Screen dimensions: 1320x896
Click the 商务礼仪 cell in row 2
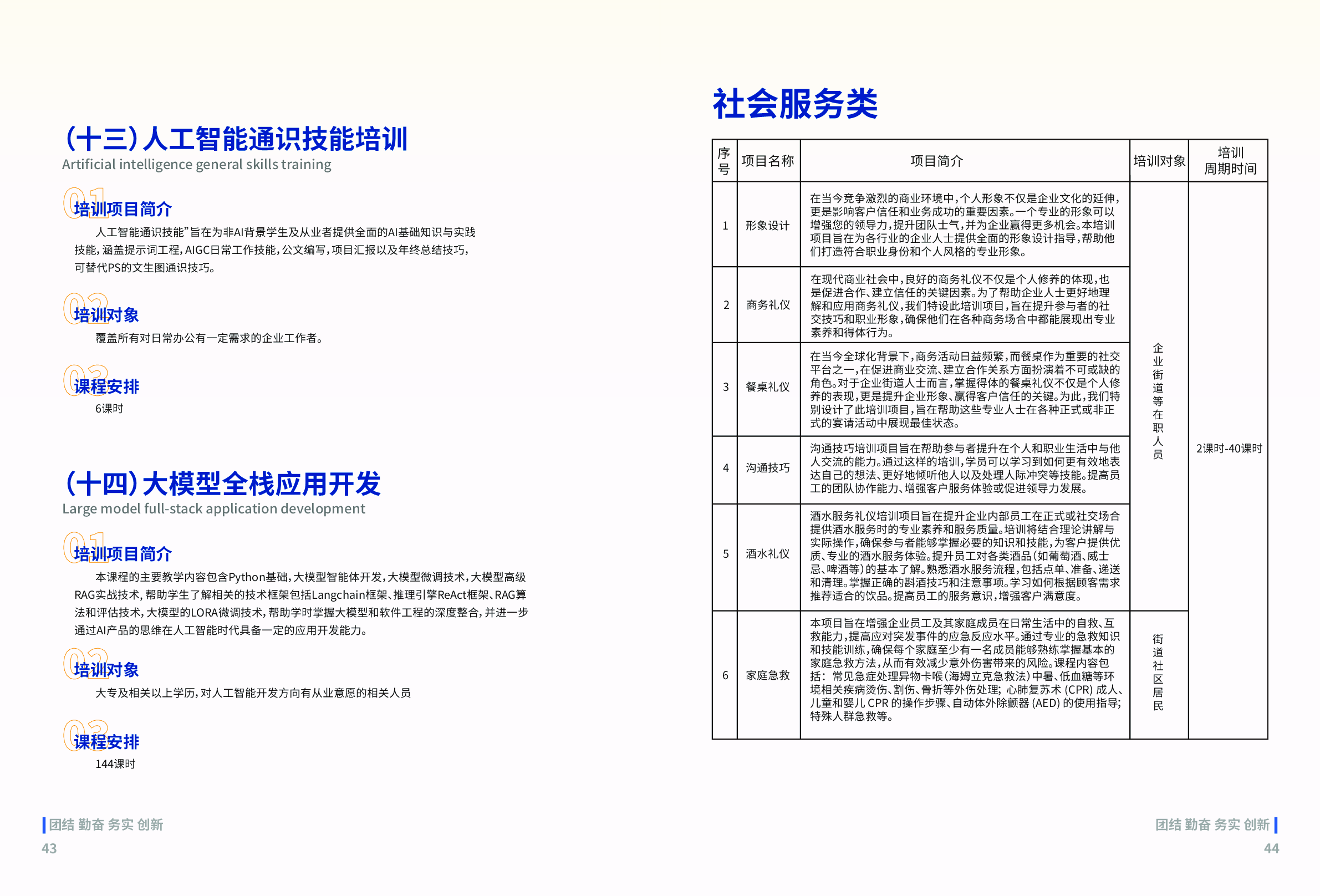point(768,305)
